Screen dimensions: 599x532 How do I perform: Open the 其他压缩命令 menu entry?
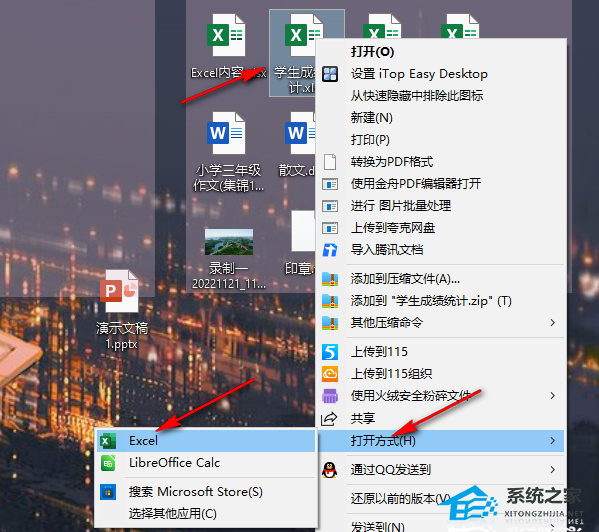click(441, 323)
